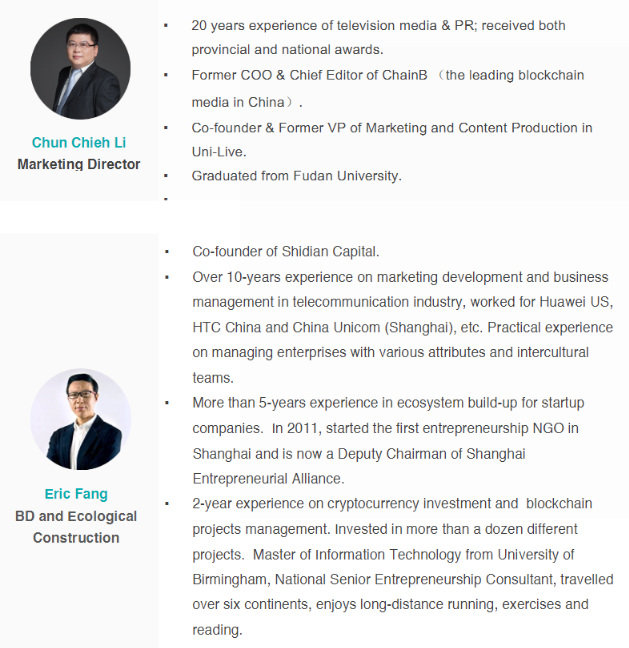Click the BD and Ecological Construction title
This screenshot has height=648, width=629.
(76, 527)
